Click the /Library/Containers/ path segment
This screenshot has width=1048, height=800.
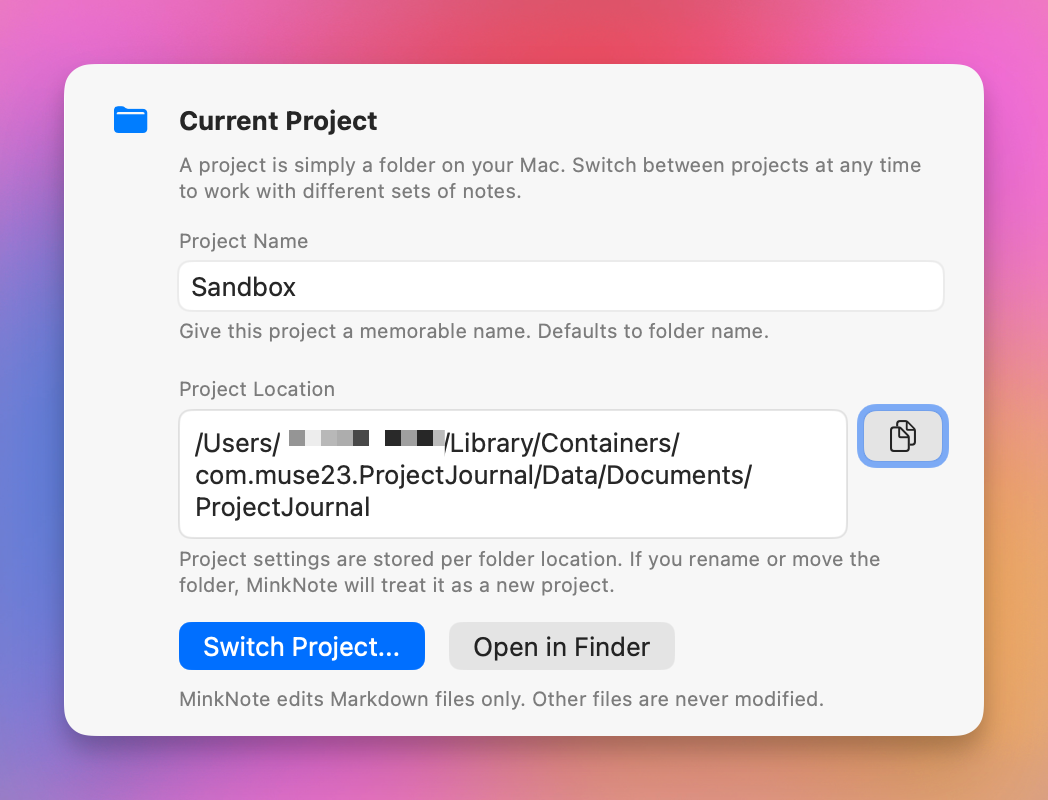[562, 443]
